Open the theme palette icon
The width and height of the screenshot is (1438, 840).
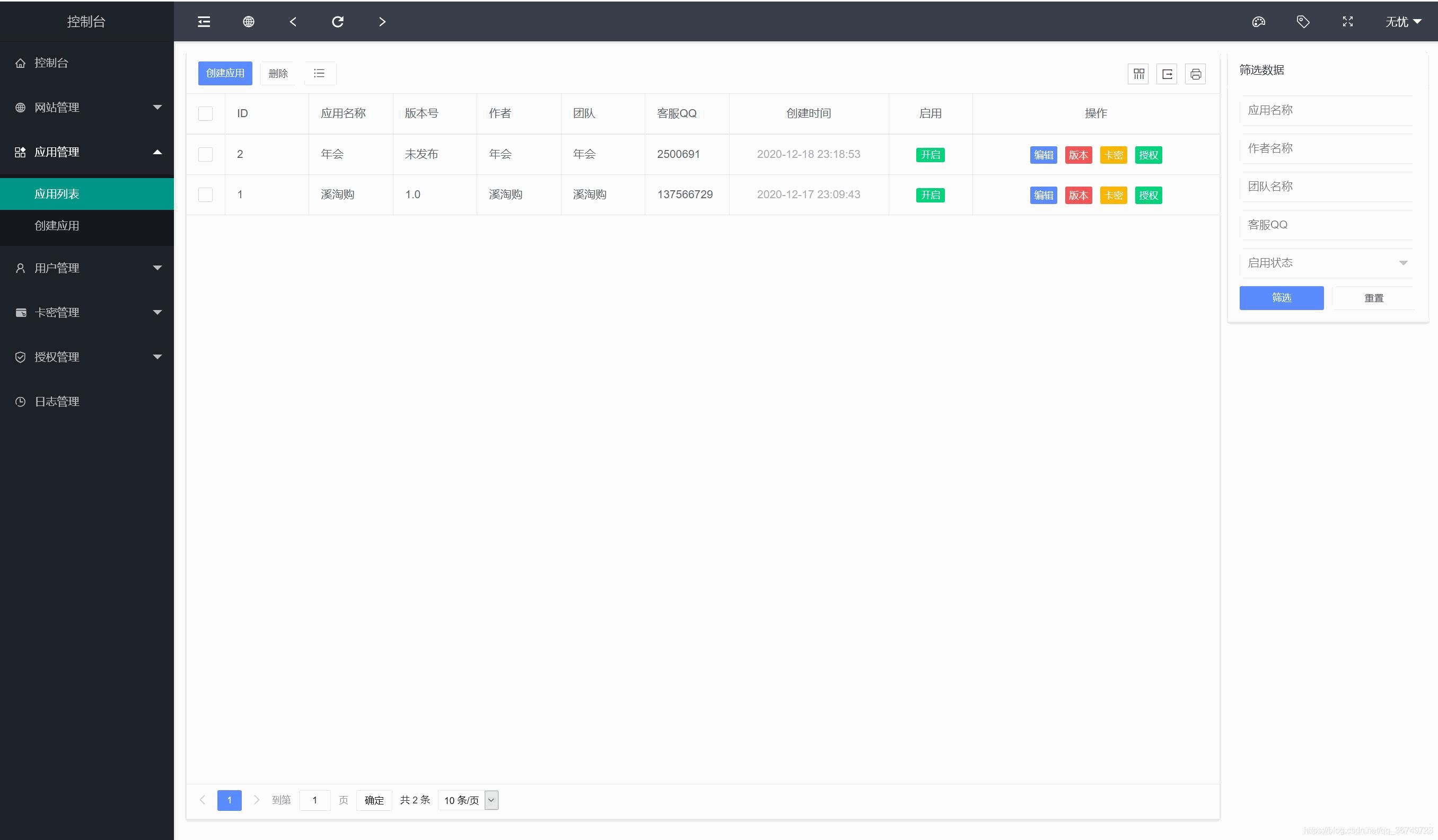point(1258,22)
